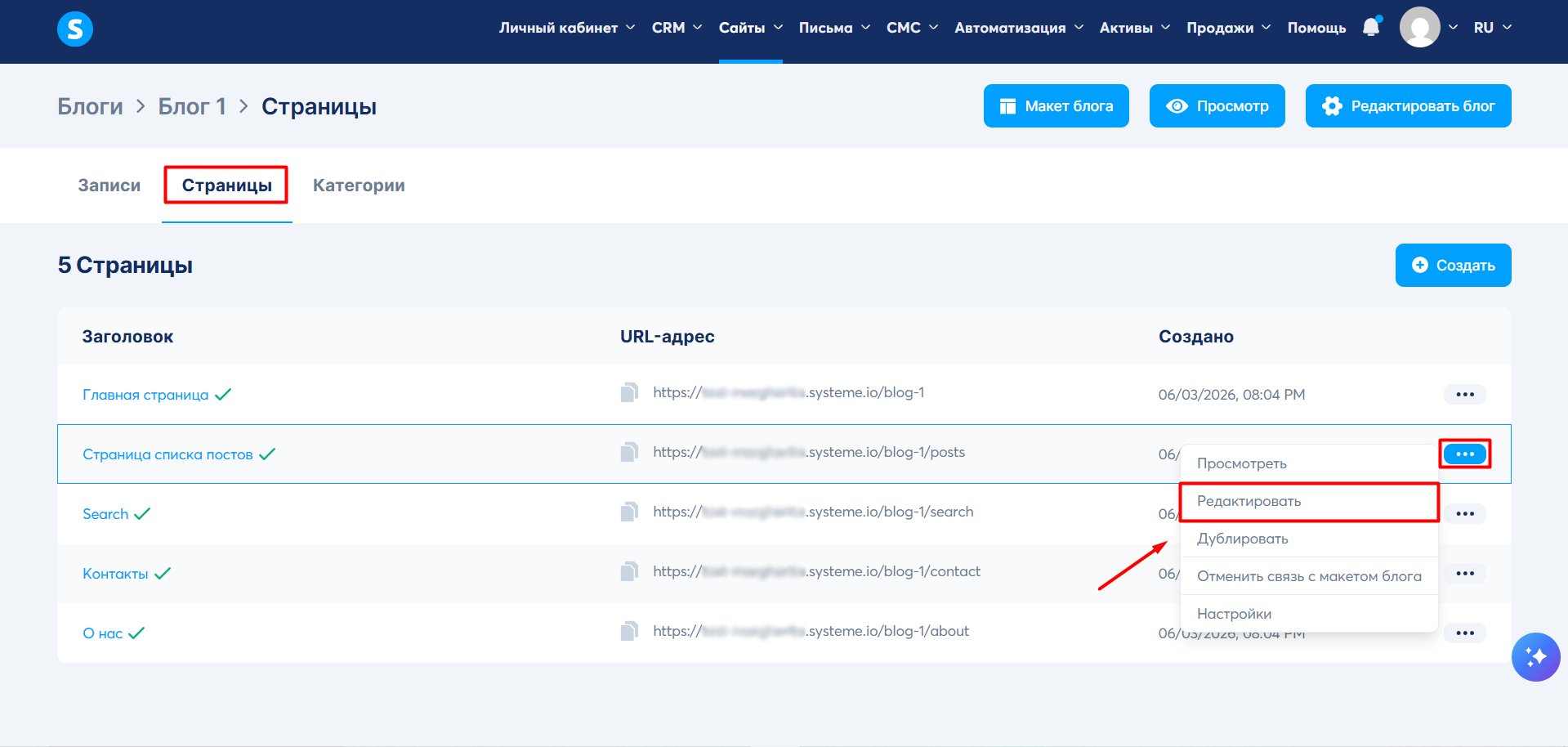Open three-dots menu for О нас row
The image size is (1568, 747).
[x=1465, y=633]
